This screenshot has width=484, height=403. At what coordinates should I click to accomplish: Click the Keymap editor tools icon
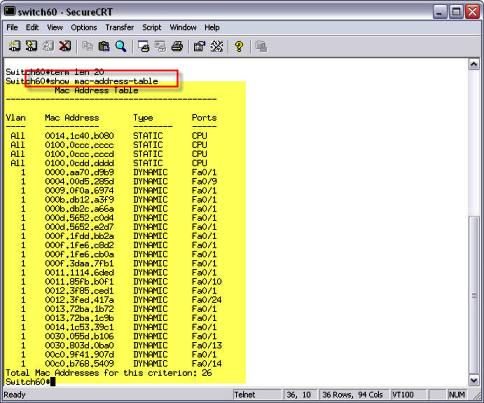pos(217,46)
